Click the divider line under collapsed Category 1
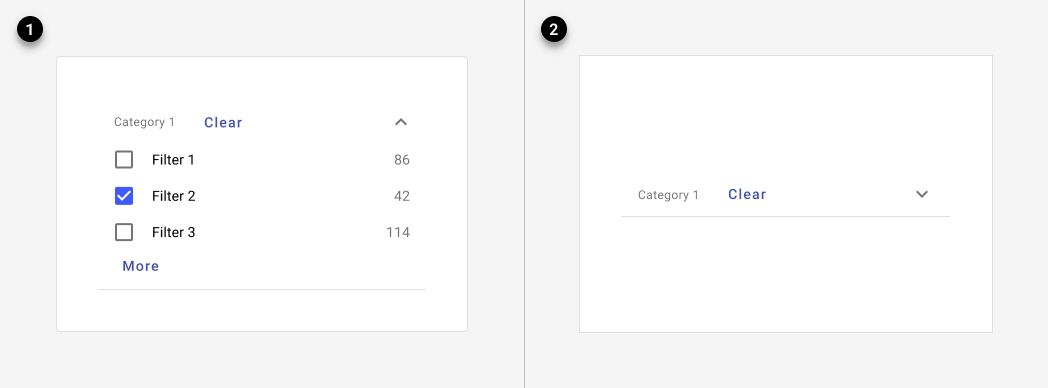The height and width of the screenshot is (388, 1048). pos(785,216)
